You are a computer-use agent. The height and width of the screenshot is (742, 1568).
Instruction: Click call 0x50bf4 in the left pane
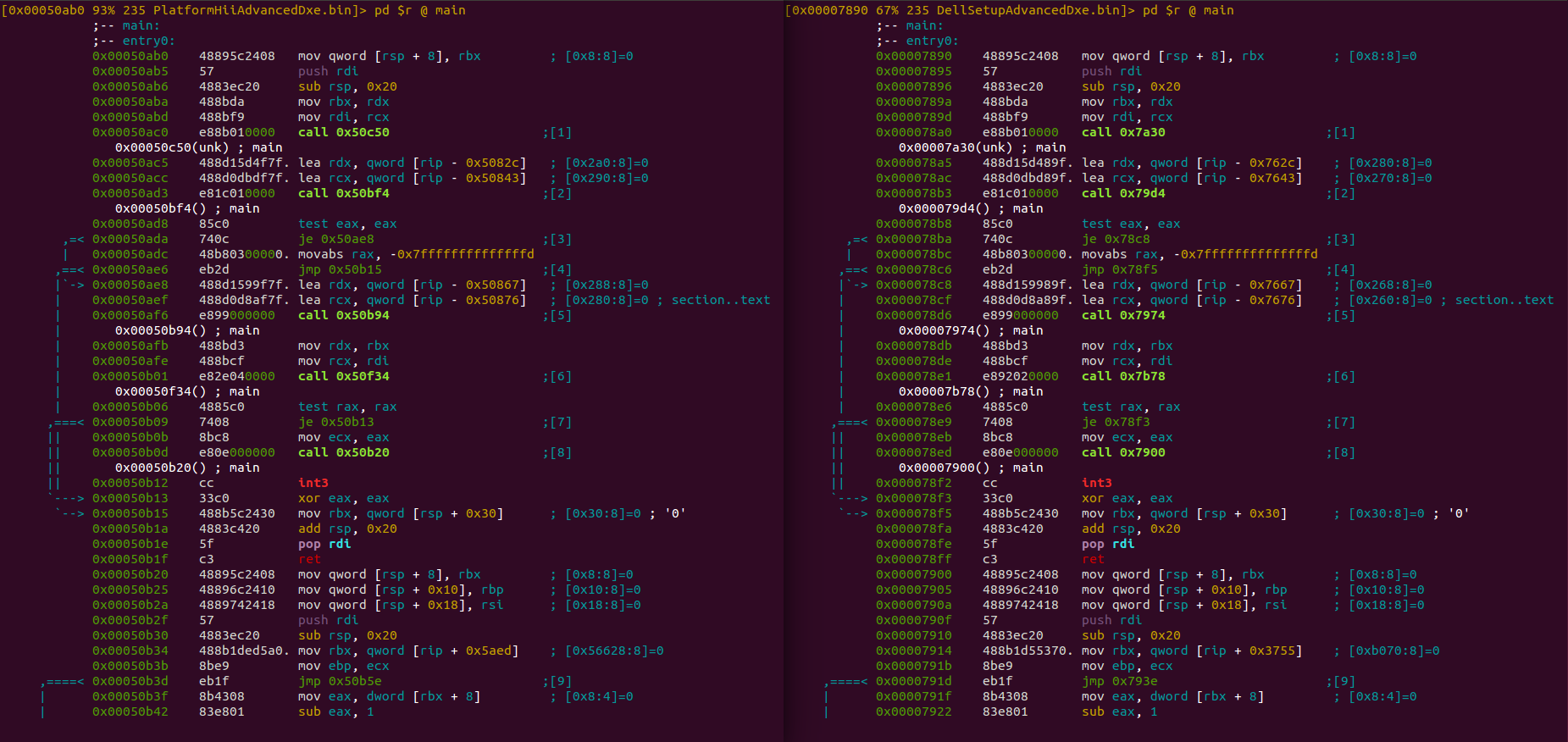pos(344,193)
